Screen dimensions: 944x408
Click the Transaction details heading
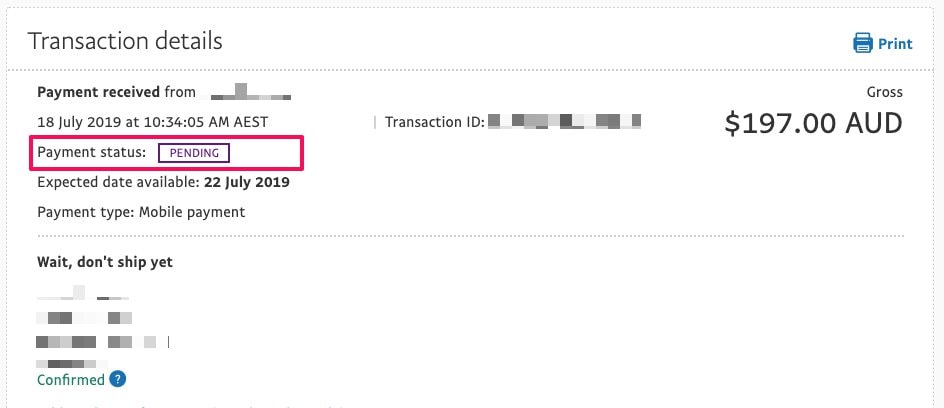125,41
